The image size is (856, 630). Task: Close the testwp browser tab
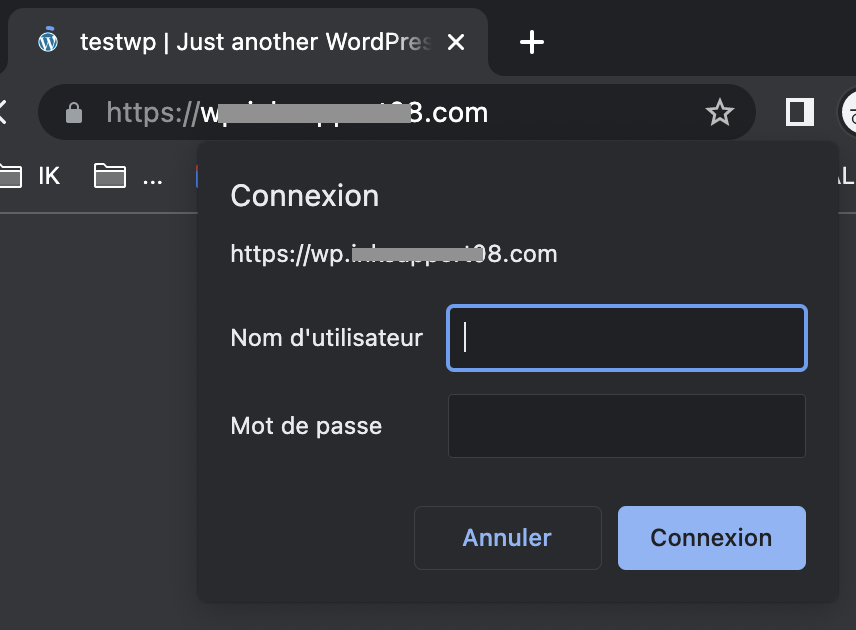tap(456, 42)
